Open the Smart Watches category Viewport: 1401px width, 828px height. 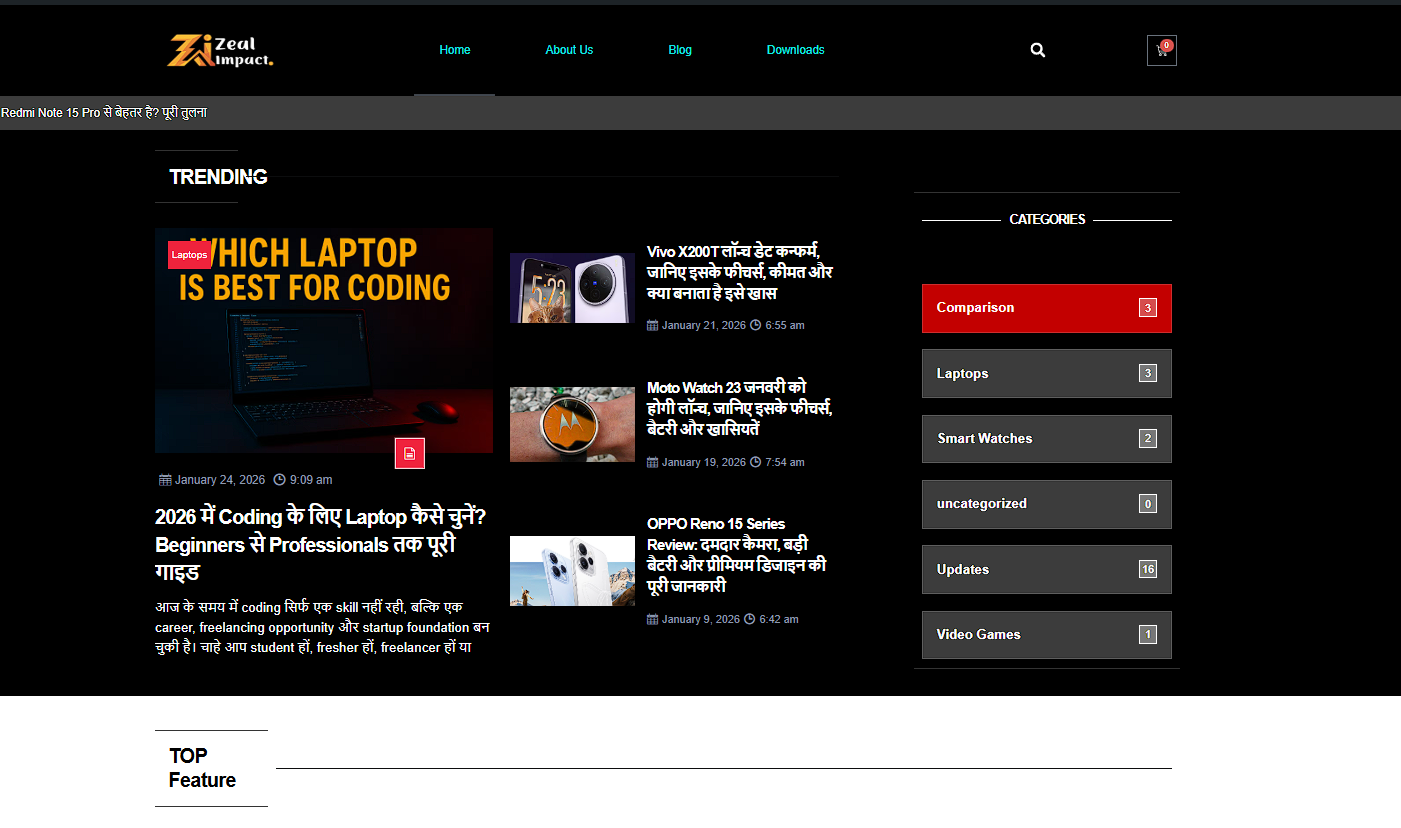[1046, 439]
